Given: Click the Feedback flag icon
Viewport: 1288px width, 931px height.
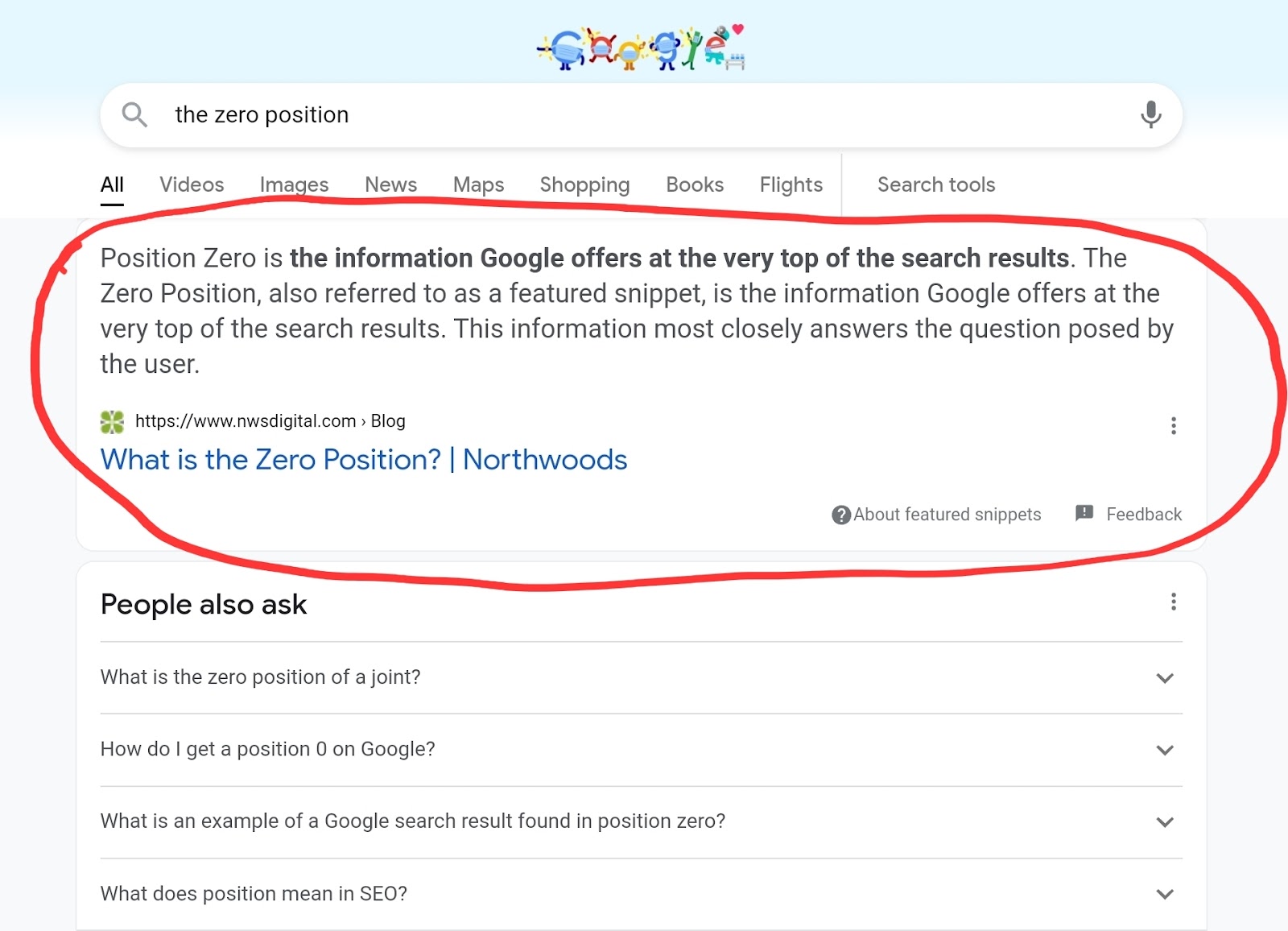Looking at the screenshot, I should tap(1084, 513).
